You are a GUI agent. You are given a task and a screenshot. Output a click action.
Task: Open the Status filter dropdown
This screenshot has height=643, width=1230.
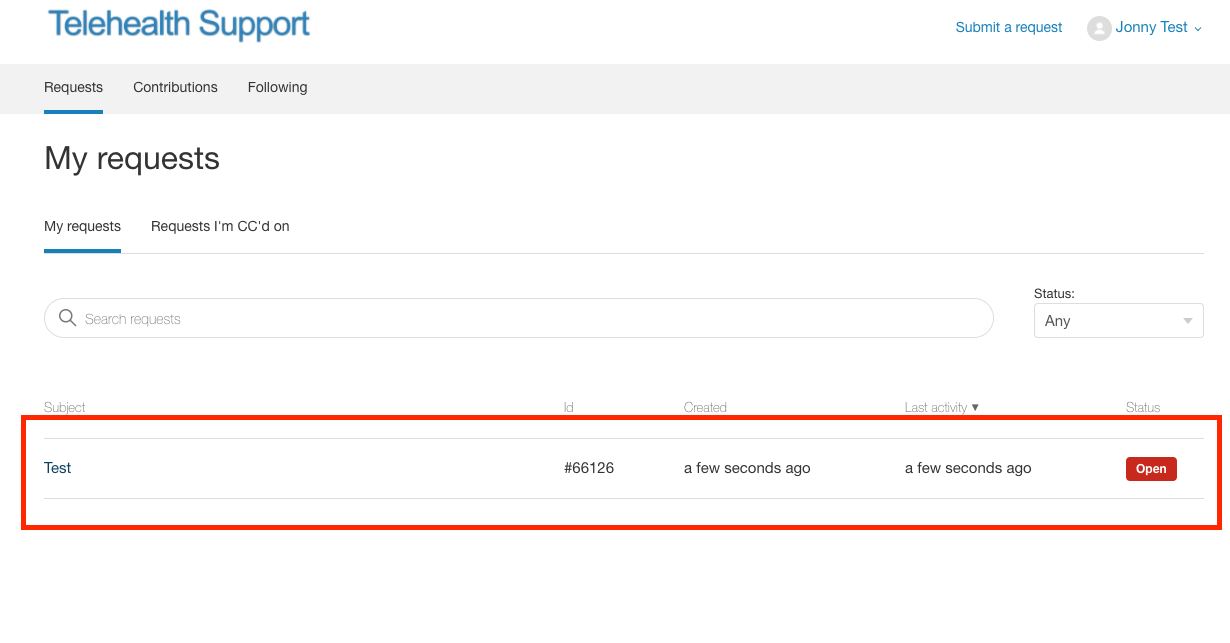pyautogui.click(x=1118, y=320)
